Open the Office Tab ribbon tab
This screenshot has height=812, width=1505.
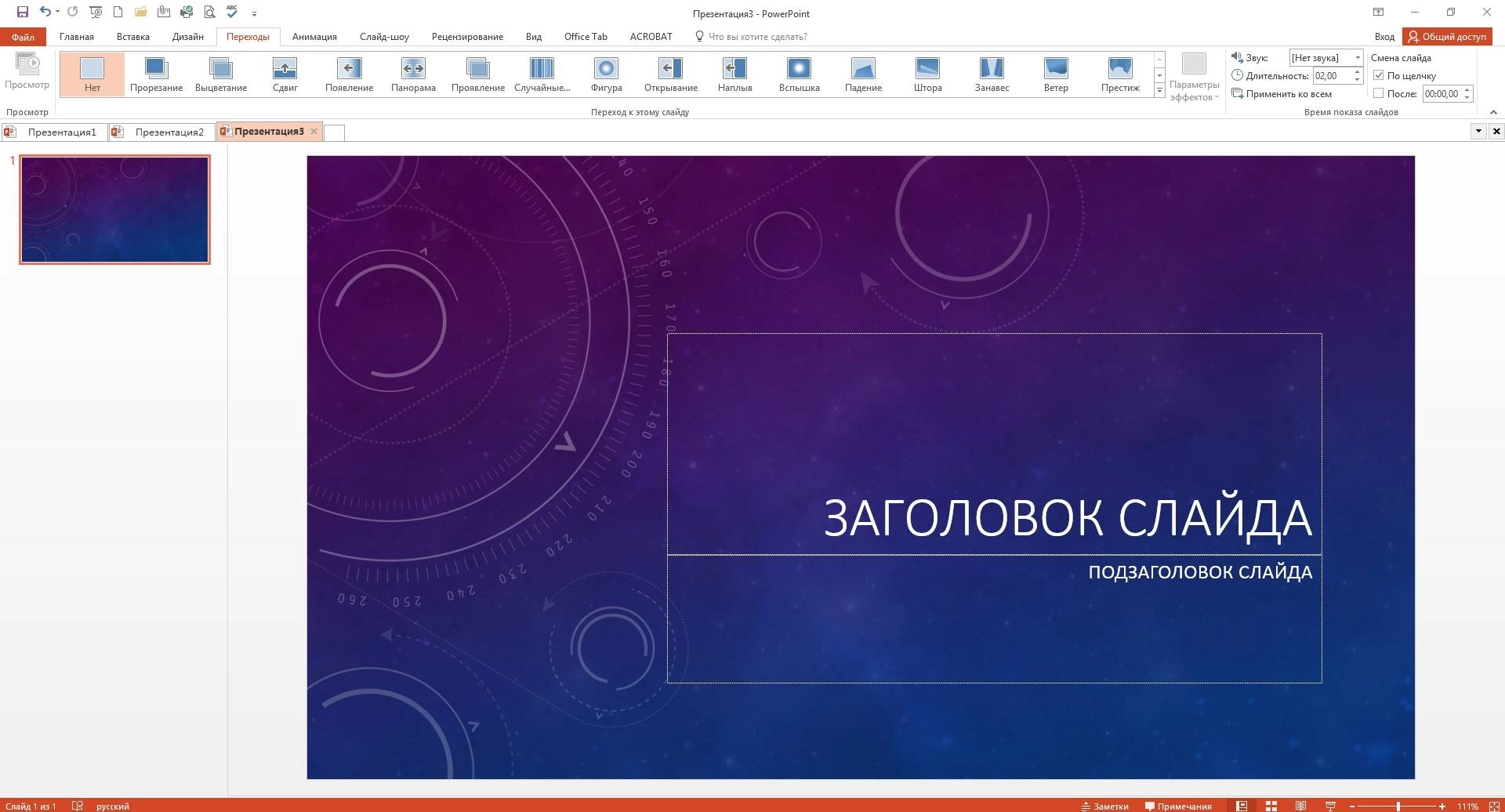click(x=586, y=37)
